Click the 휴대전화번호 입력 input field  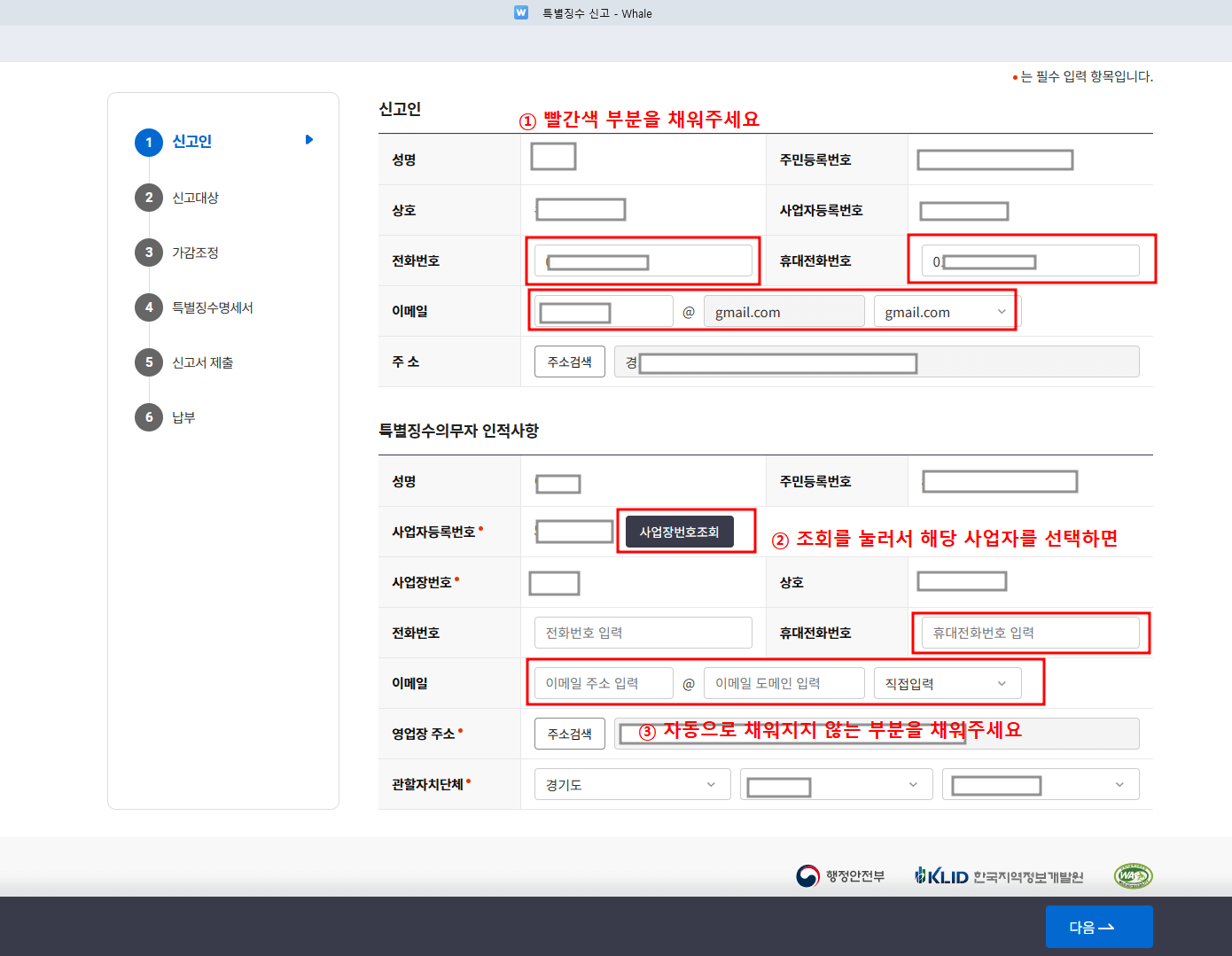[1031, 633]
